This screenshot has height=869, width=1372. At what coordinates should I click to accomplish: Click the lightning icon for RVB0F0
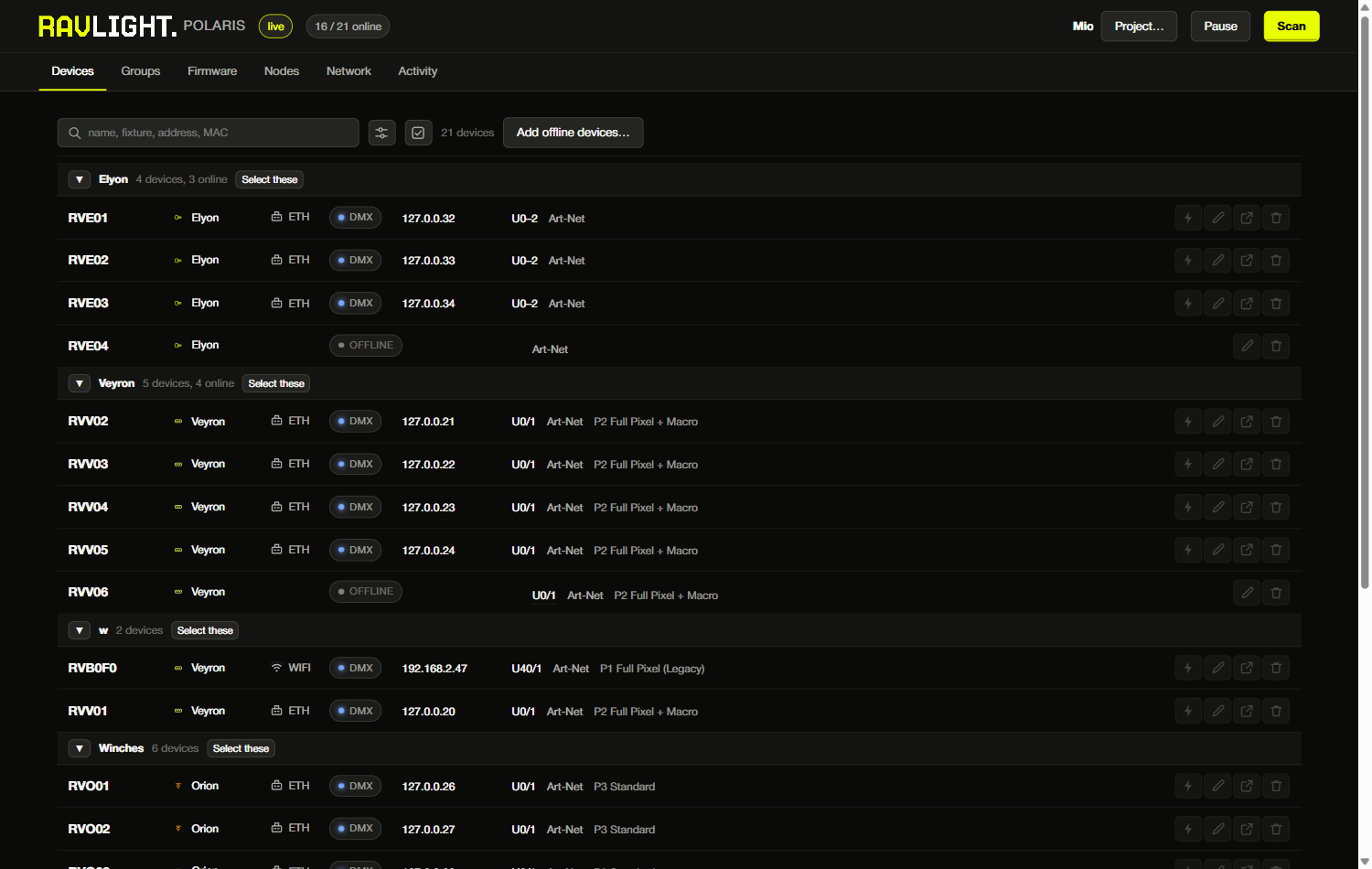click(1188, 669)
